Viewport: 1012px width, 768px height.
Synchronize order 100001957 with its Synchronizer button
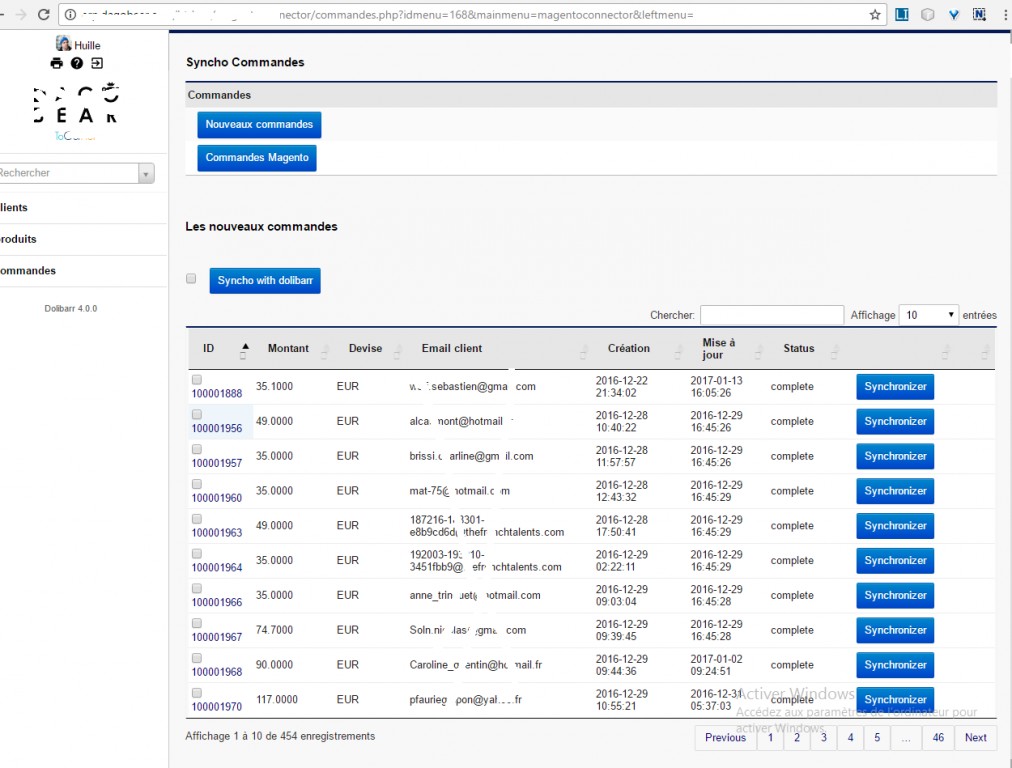894,456
